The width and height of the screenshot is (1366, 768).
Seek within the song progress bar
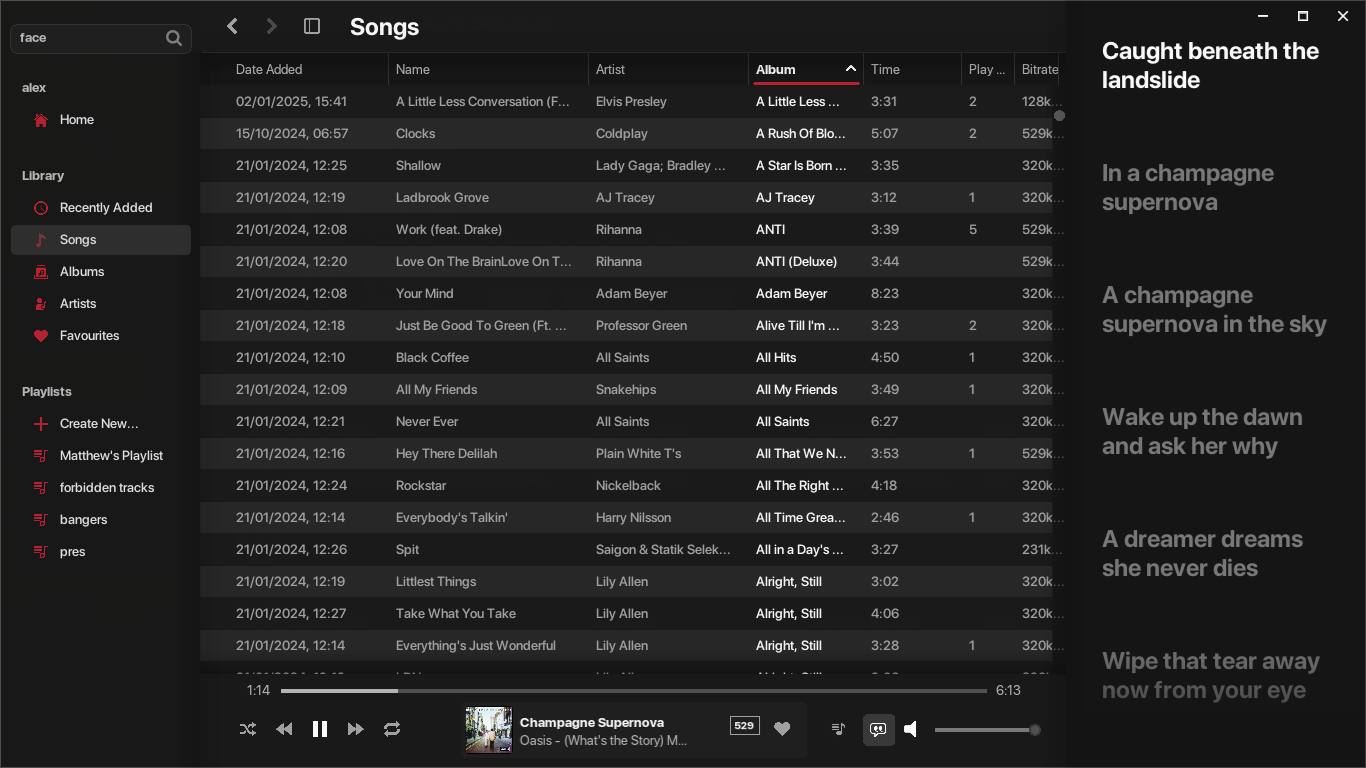pos(634,691)
